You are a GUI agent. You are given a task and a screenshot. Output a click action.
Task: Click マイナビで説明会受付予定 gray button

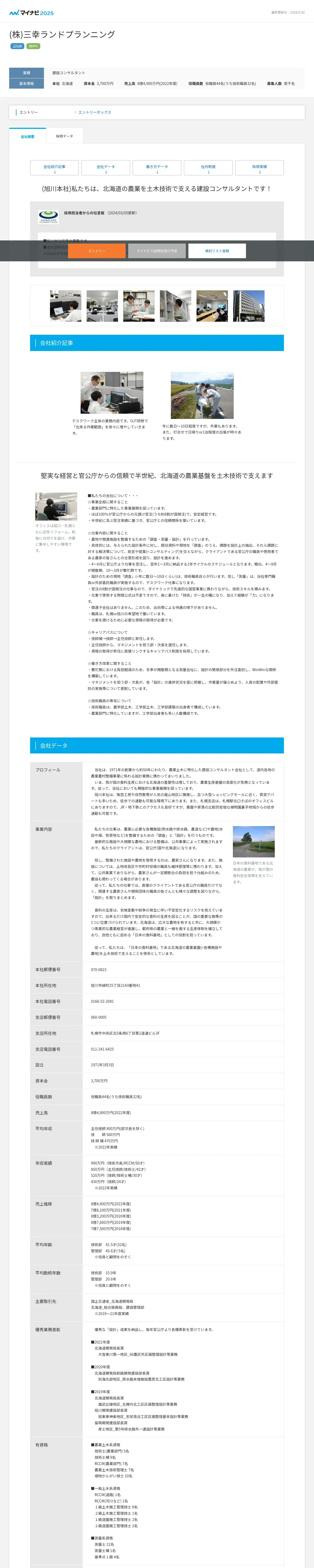pos(157,251)
